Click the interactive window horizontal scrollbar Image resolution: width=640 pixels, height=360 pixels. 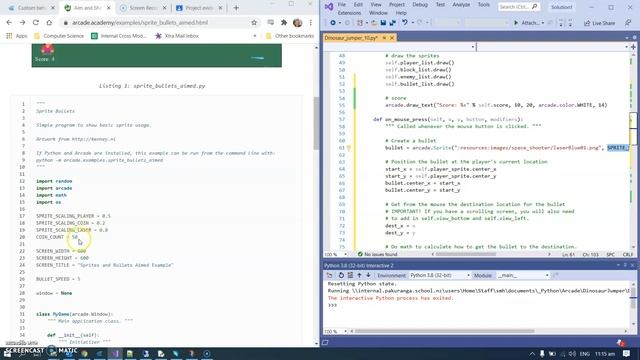click(444, 331)
